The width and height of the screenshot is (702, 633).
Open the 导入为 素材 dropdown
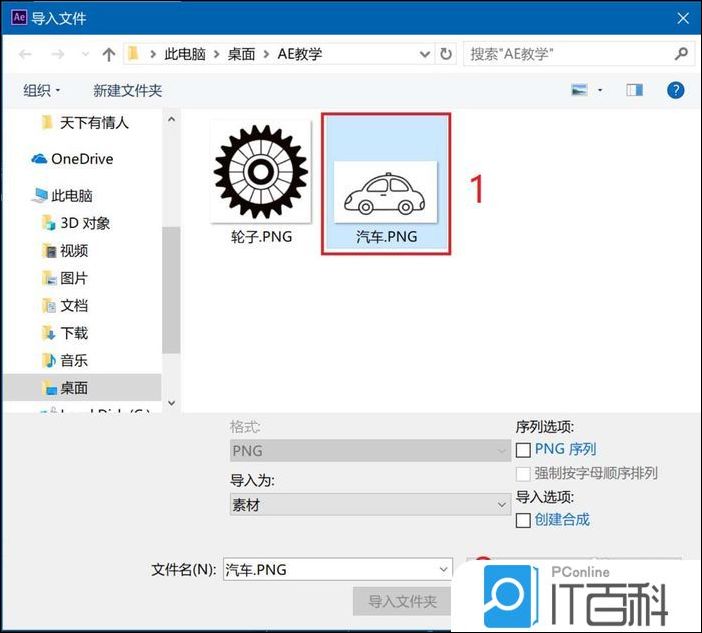370,505
